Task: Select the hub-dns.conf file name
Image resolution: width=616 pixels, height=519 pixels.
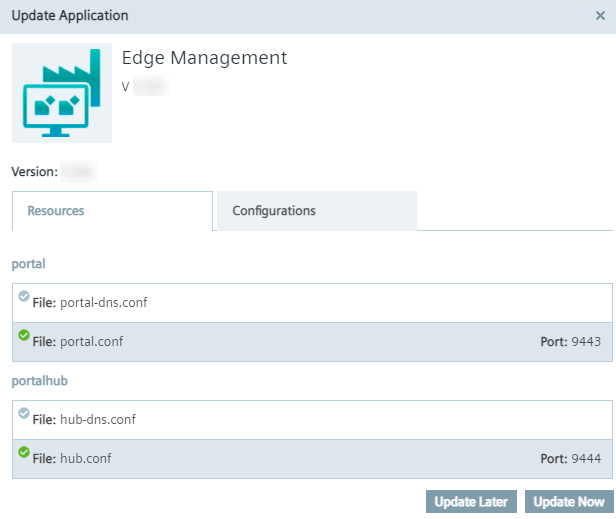Action: 98,420
